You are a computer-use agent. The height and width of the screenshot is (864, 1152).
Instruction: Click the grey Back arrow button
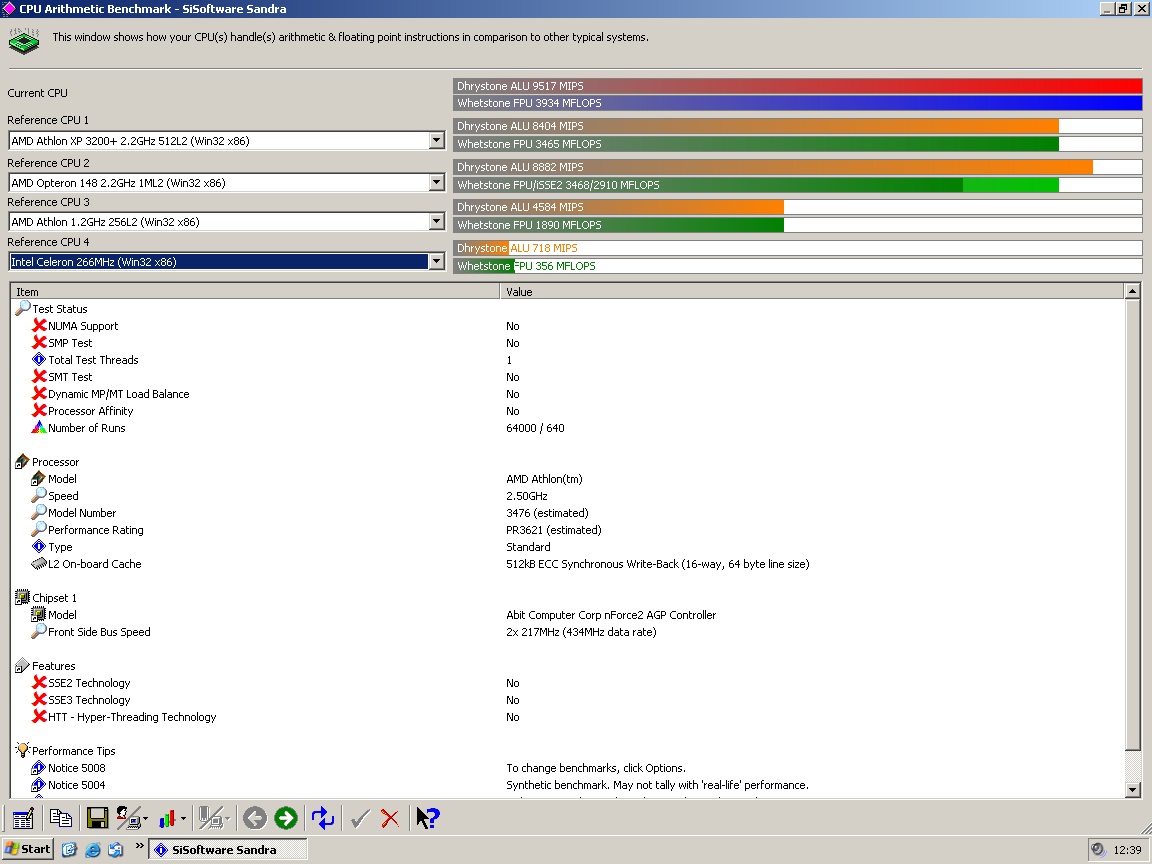(255, 818)
